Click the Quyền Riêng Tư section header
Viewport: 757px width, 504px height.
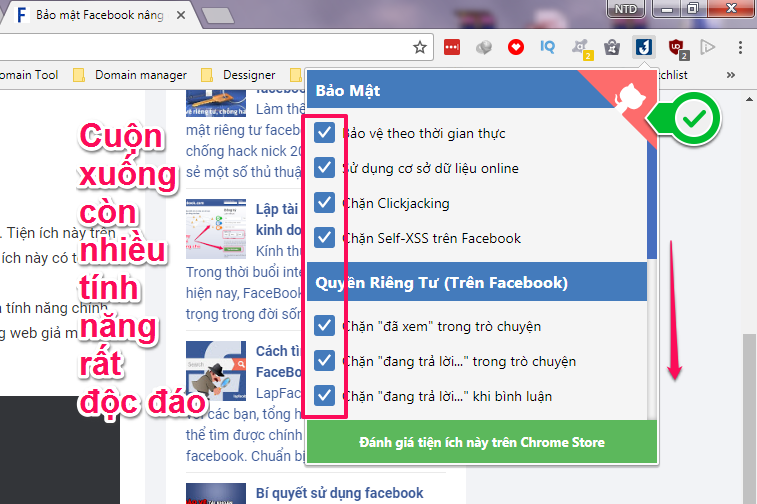tap(477, 282)
